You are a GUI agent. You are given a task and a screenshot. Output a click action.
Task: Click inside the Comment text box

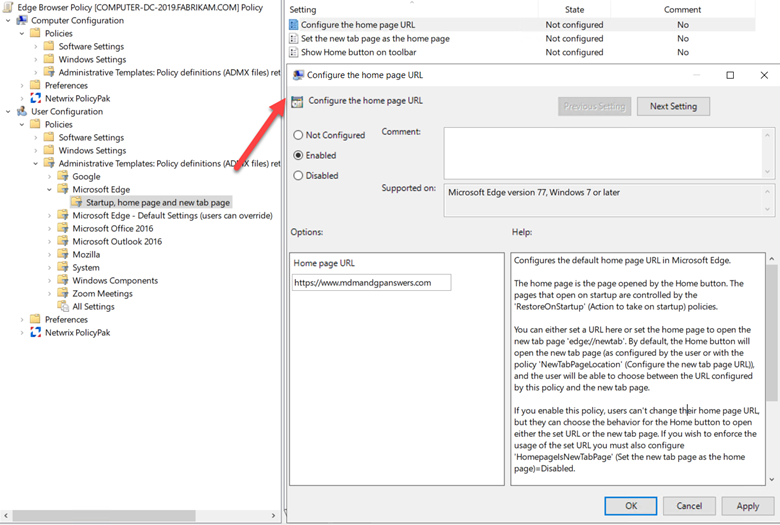(604, 153)
